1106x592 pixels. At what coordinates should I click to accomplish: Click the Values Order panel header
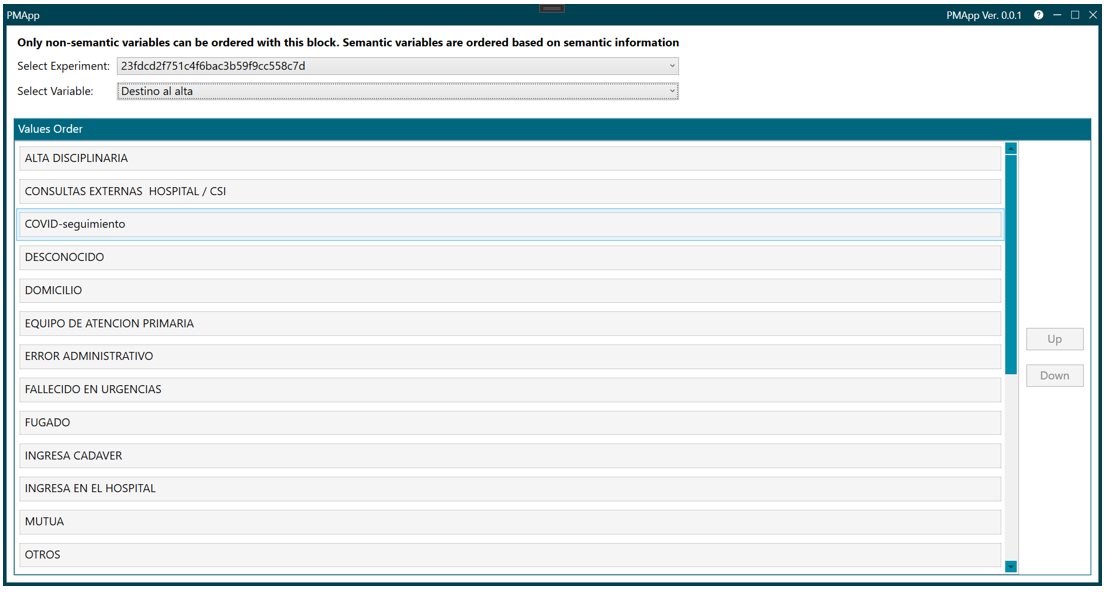[x=552, y=129]
